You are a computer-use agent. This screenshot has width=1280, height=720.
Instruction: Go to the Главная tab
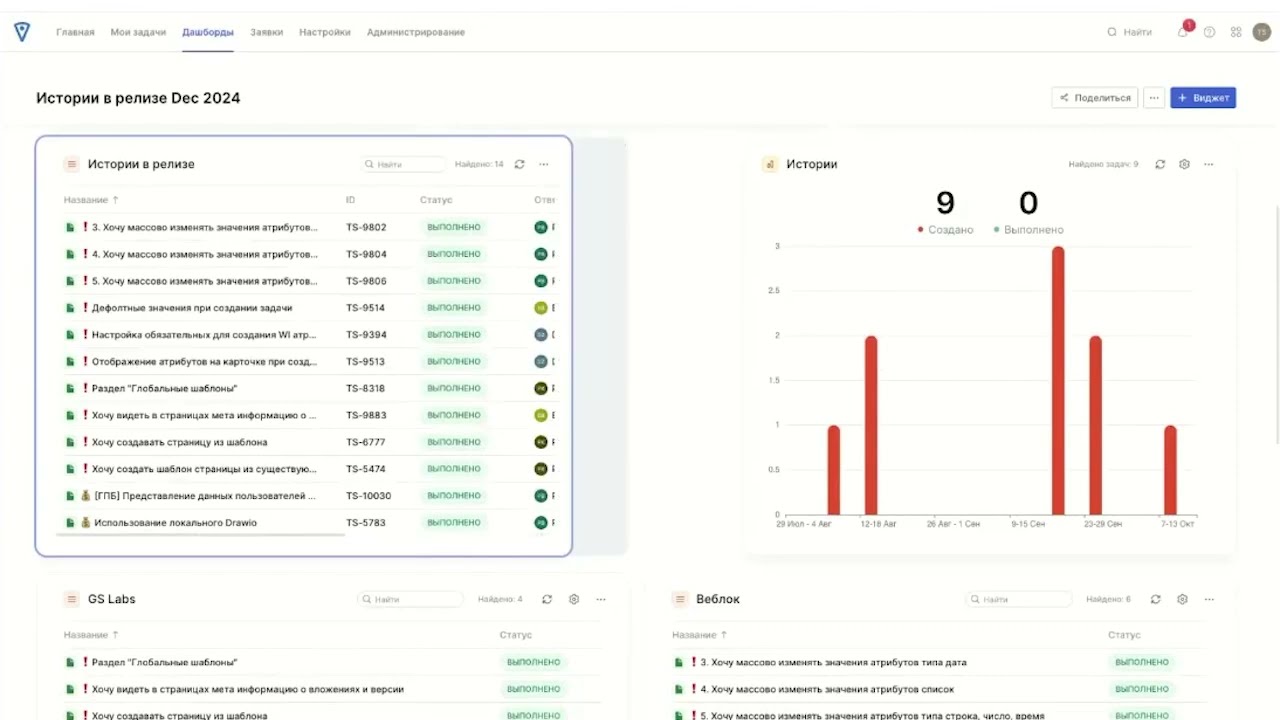point(75,32)
